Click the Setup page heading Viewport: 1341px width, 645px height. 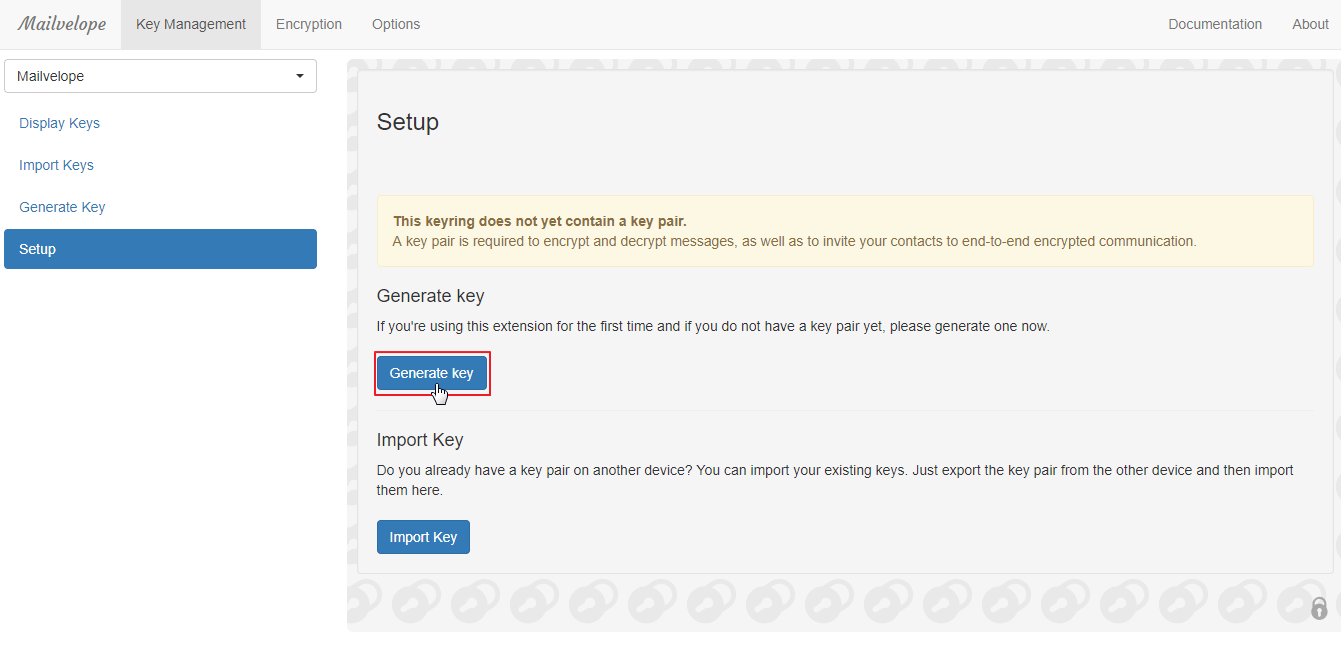(408, 122)
